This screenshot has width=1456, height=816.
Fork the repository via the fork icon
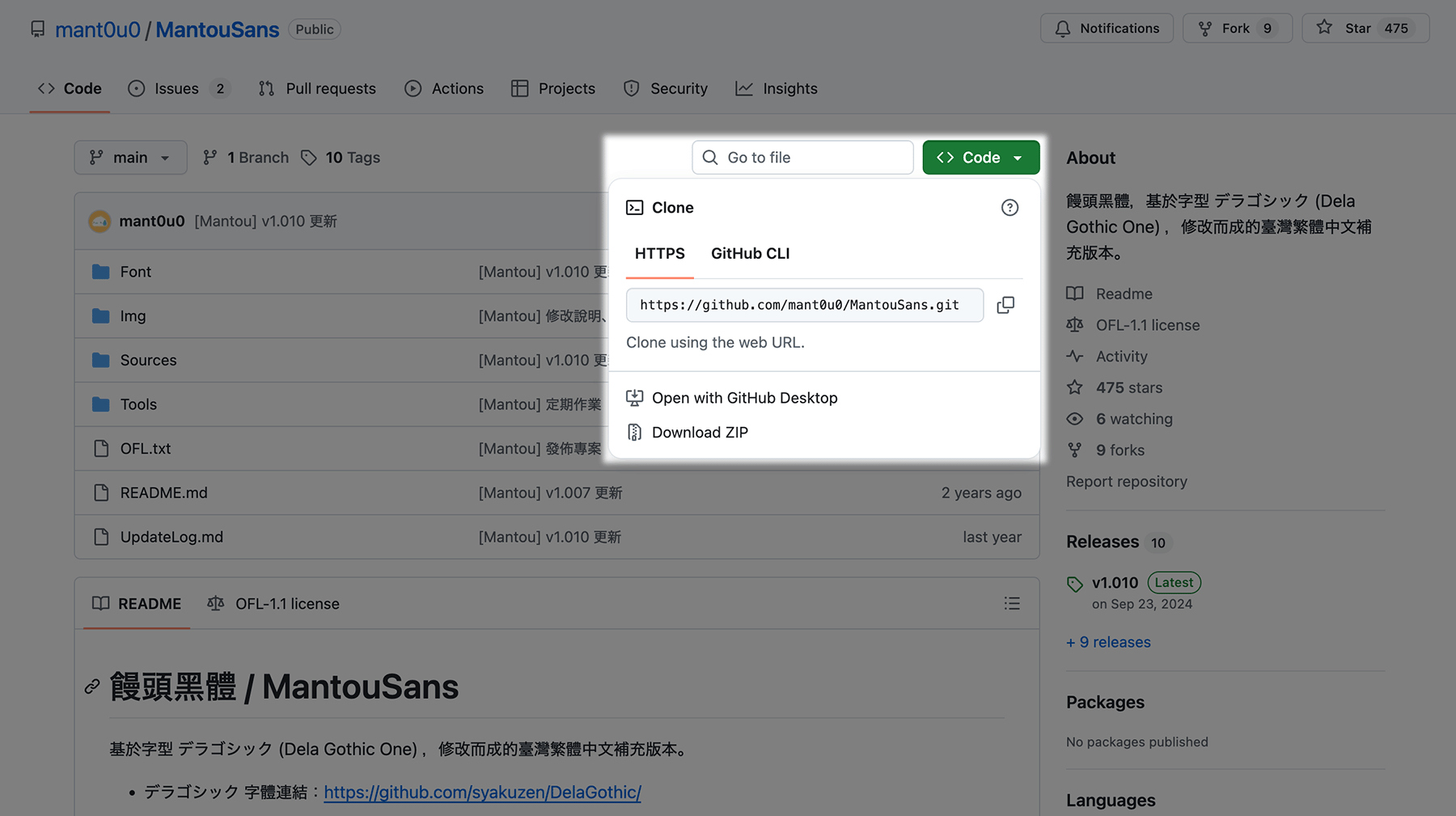1204,27
